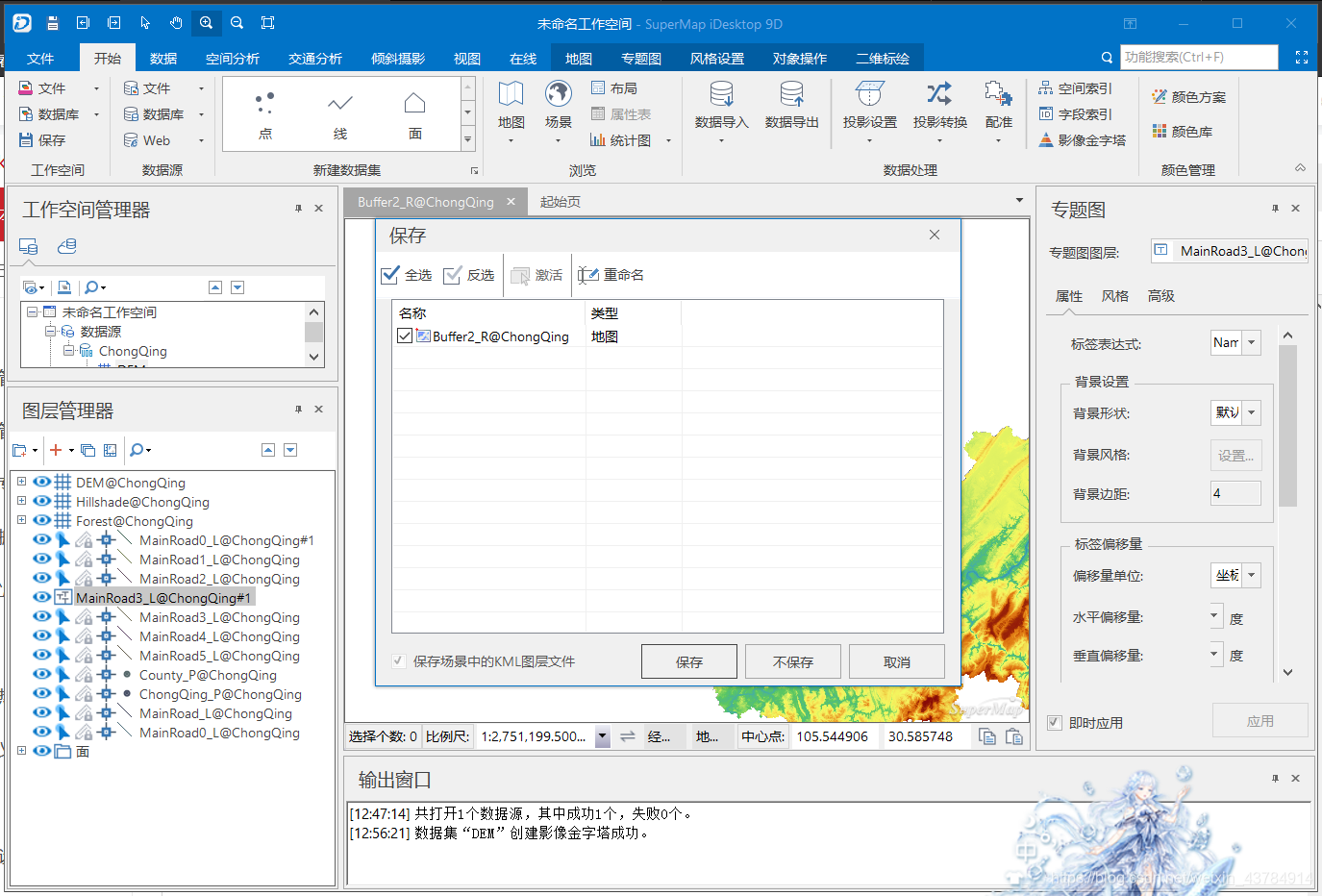The height and width of the screenshot is (896, 1322).
Task: Select the pan hand tool in title bar
Action: 176,22
